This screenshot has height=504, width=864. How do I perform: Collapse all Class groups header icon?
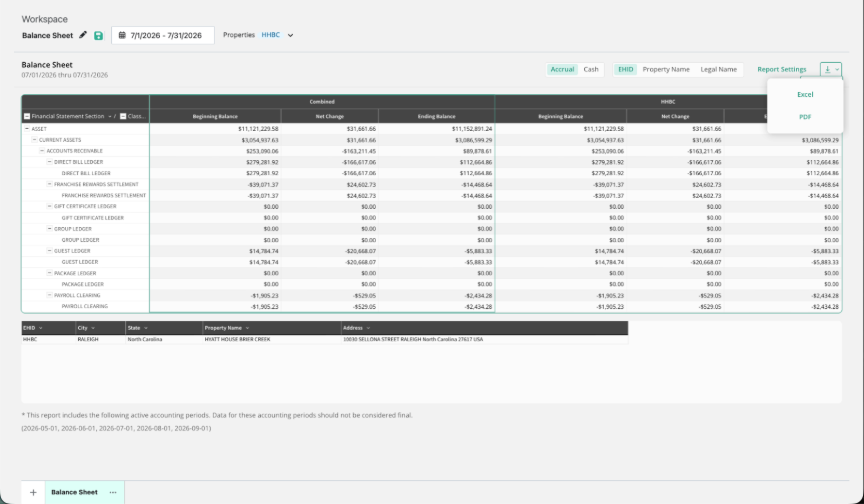click(x=123, y=116)
